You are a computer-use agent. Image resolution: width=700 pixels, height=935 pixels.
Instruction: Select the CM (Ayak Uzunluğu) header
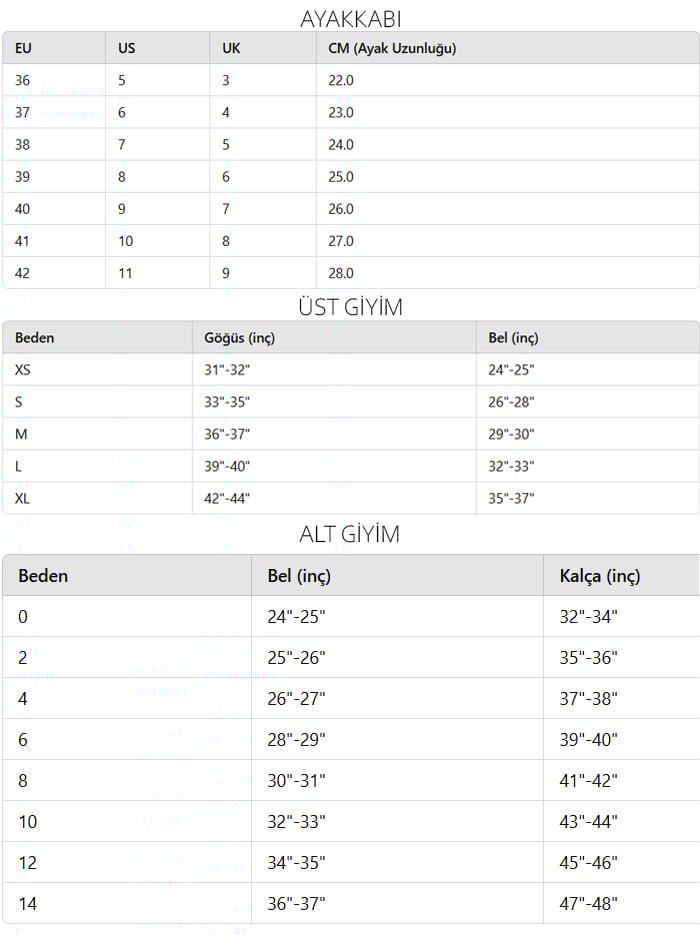(x=392, y=48)
